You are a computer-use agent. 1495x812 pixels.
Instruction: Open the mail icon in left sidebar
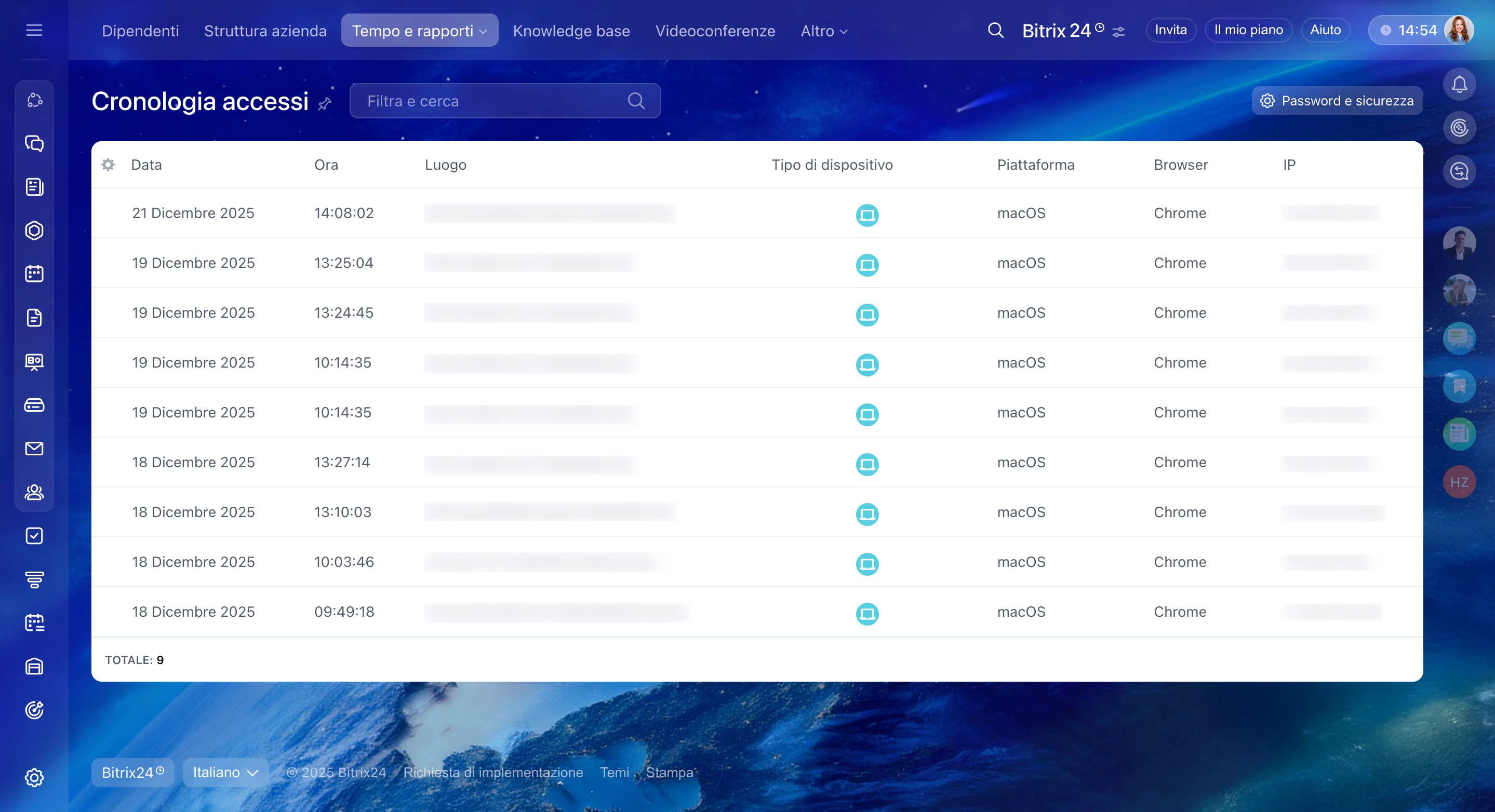(34, 449)
